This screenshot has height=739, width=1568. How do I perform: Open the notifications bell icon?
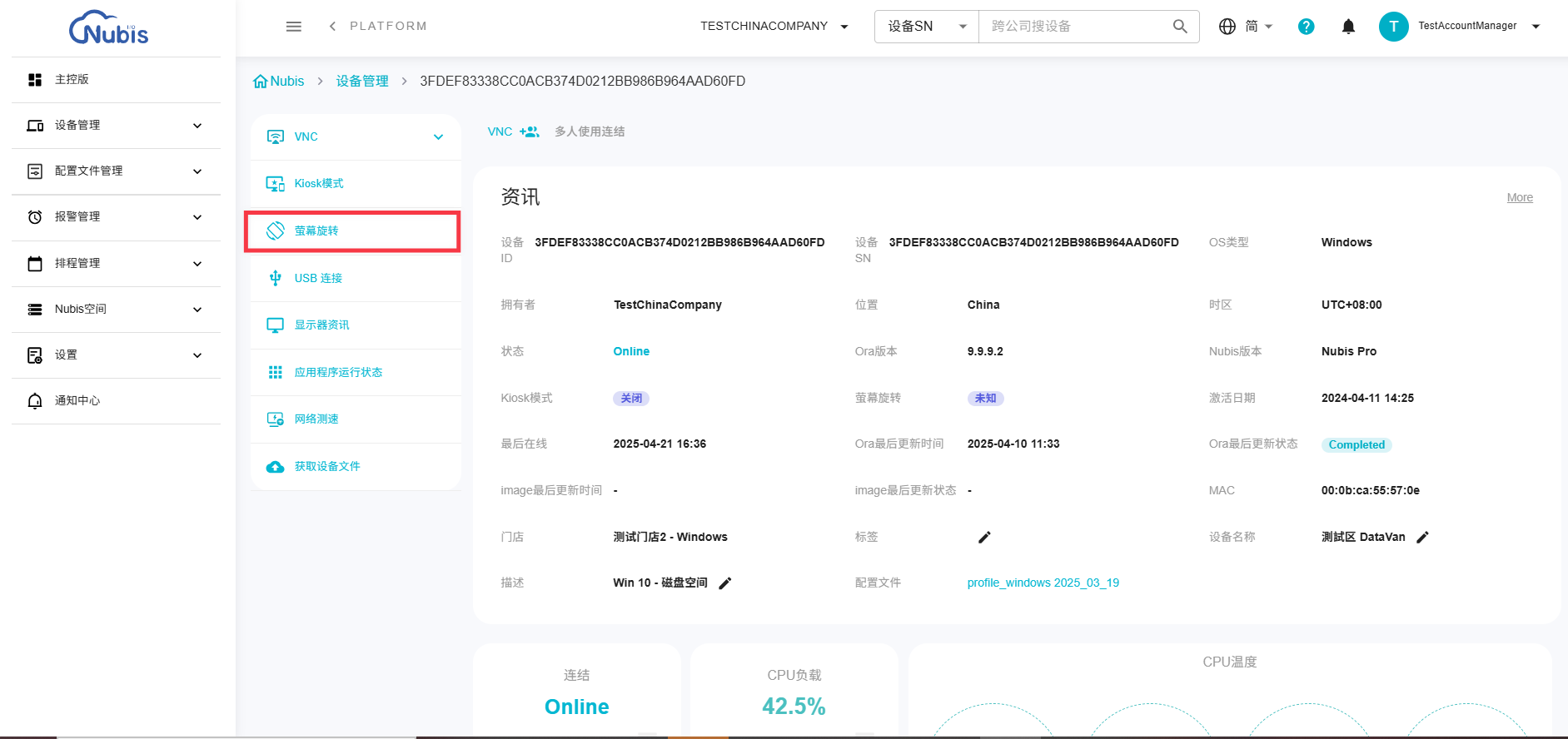coord(1349,27)
